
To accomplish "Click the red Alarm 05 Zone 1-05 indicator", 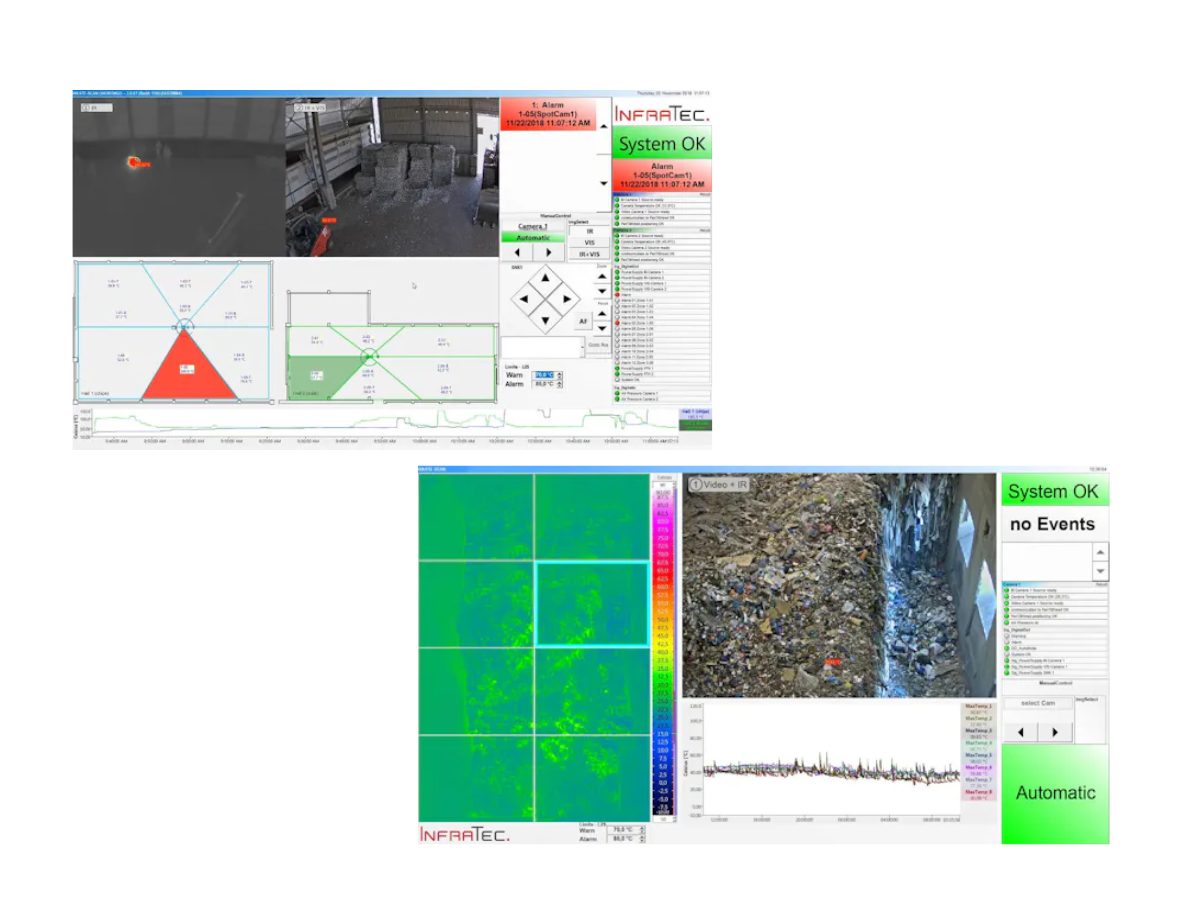I will coord(617,323).
